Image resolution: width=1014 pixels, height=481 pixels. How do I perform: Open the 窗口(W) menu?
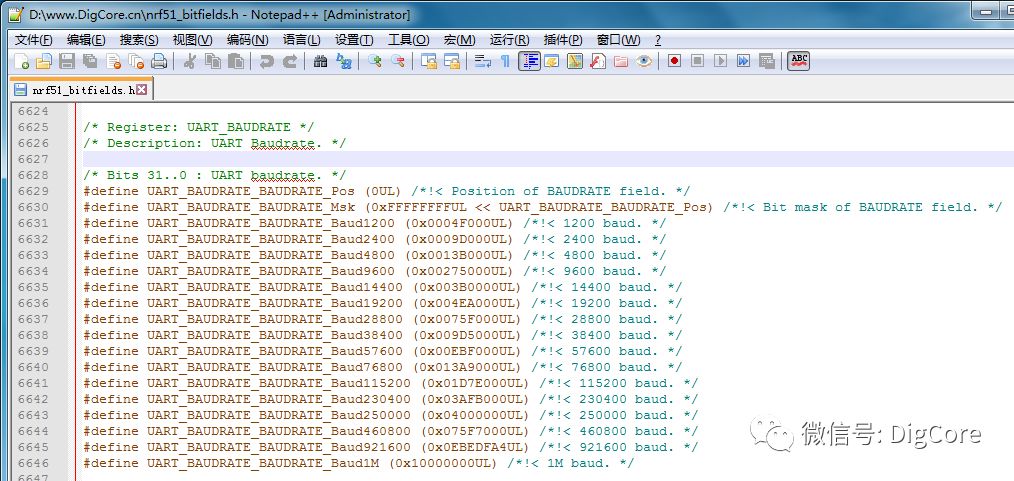pos(619,40)
